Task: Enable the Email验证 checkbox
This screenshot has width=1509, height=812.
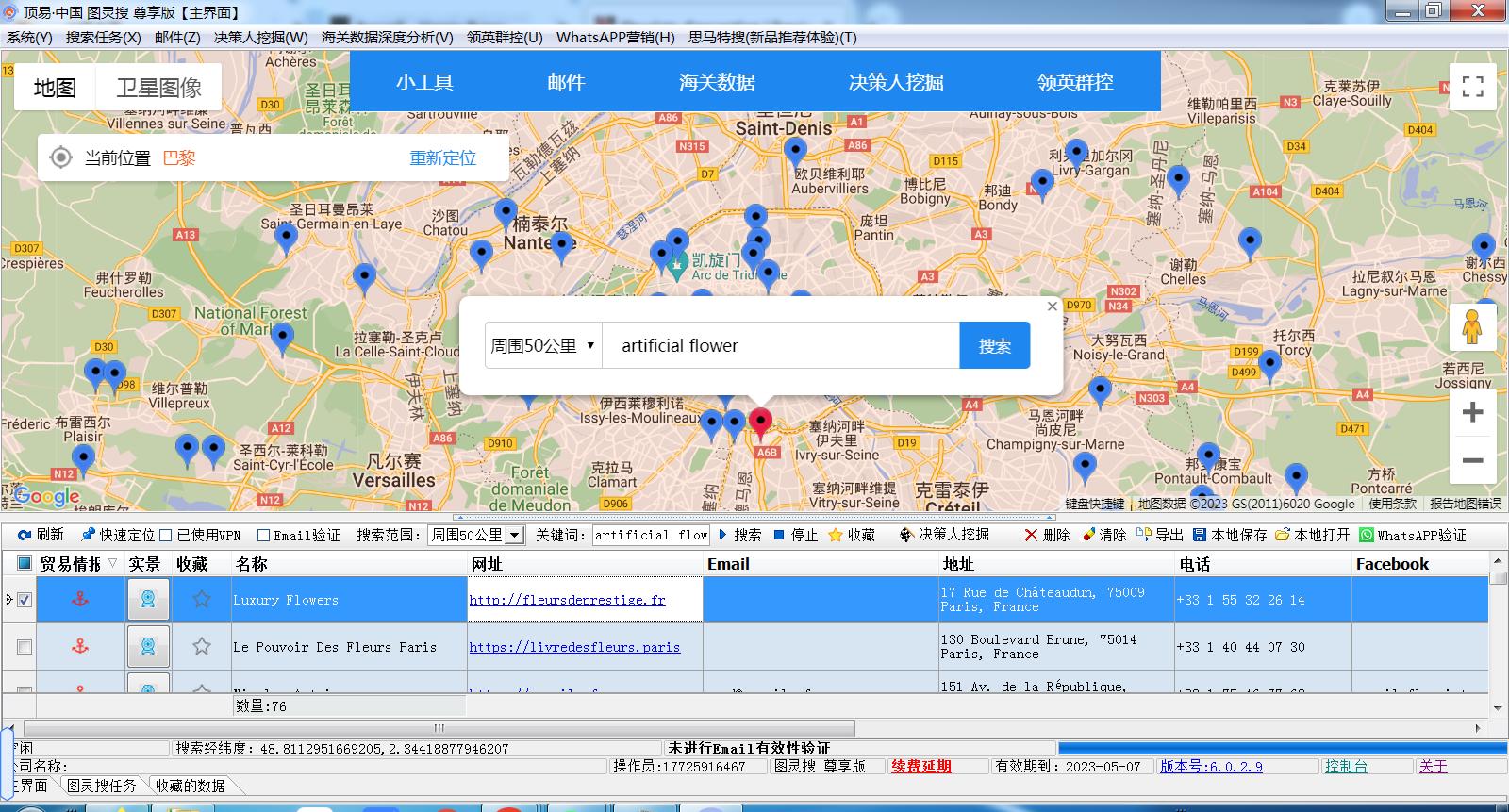Action: [264, 536]
